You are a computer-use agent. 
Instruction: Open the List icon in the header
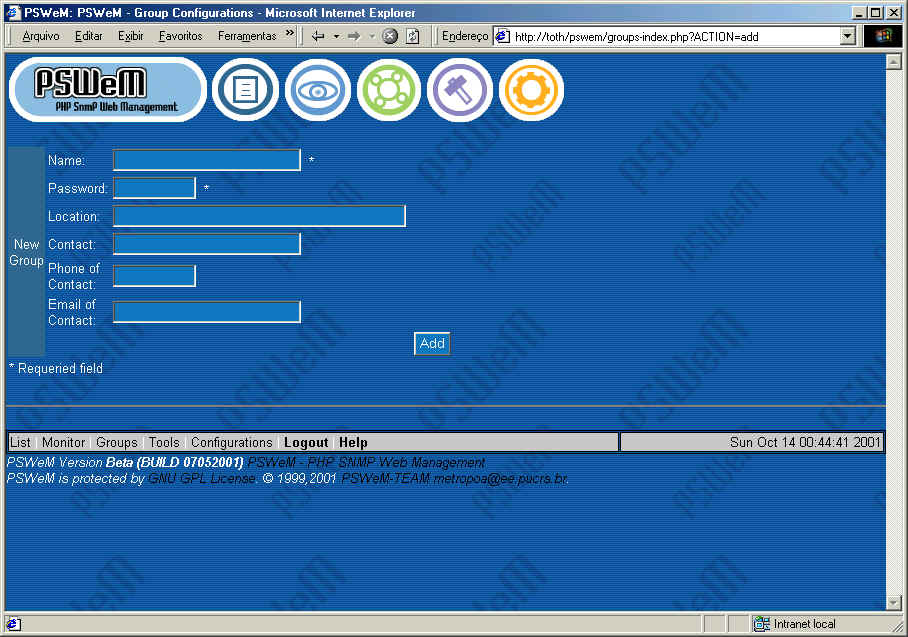[x=245, y=90]
